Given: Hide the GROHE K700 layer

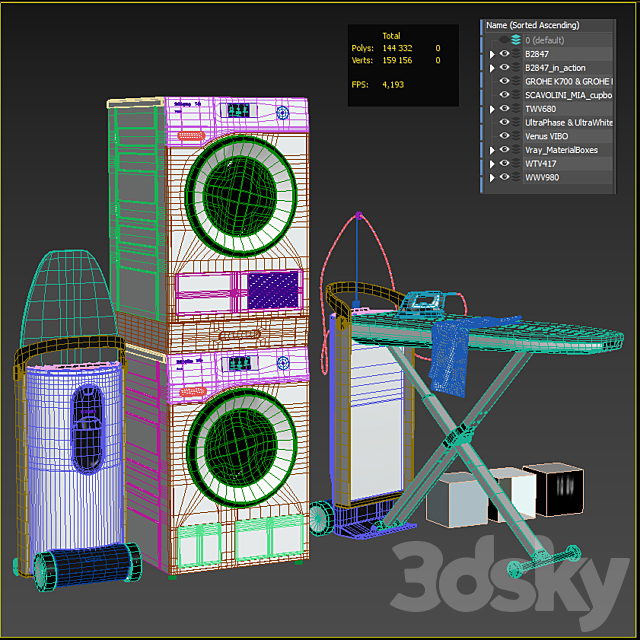Looking at the screenshot, I should [504, 80].
